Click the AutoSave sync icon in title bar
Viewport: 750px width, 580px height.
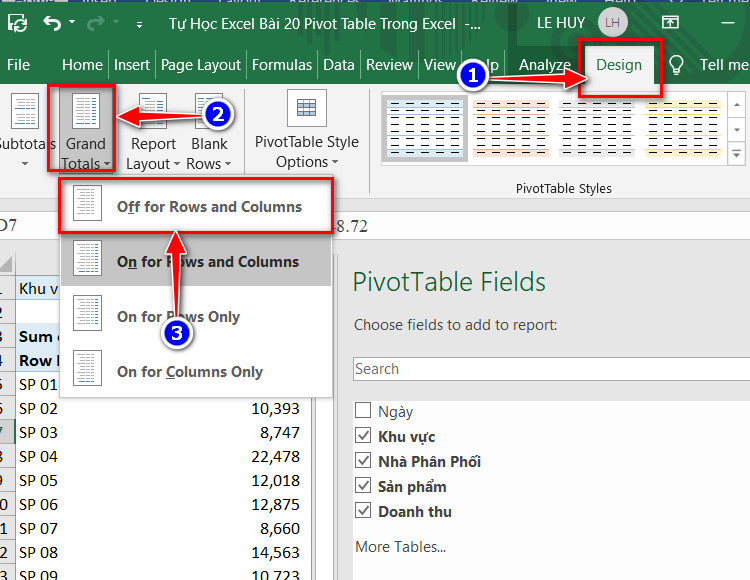pos(18,23)
